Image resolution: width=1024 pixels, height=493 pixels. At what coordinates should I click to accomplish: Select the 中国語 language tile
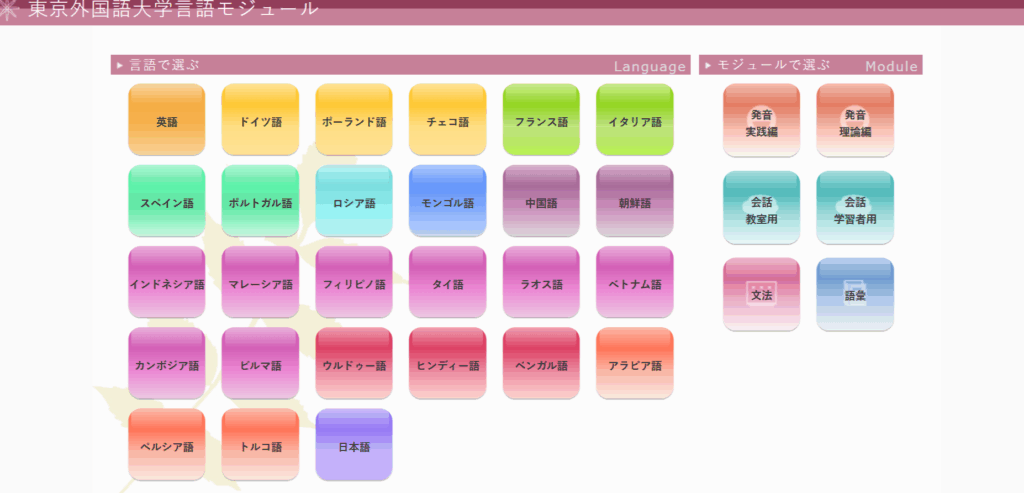[541, 200]
